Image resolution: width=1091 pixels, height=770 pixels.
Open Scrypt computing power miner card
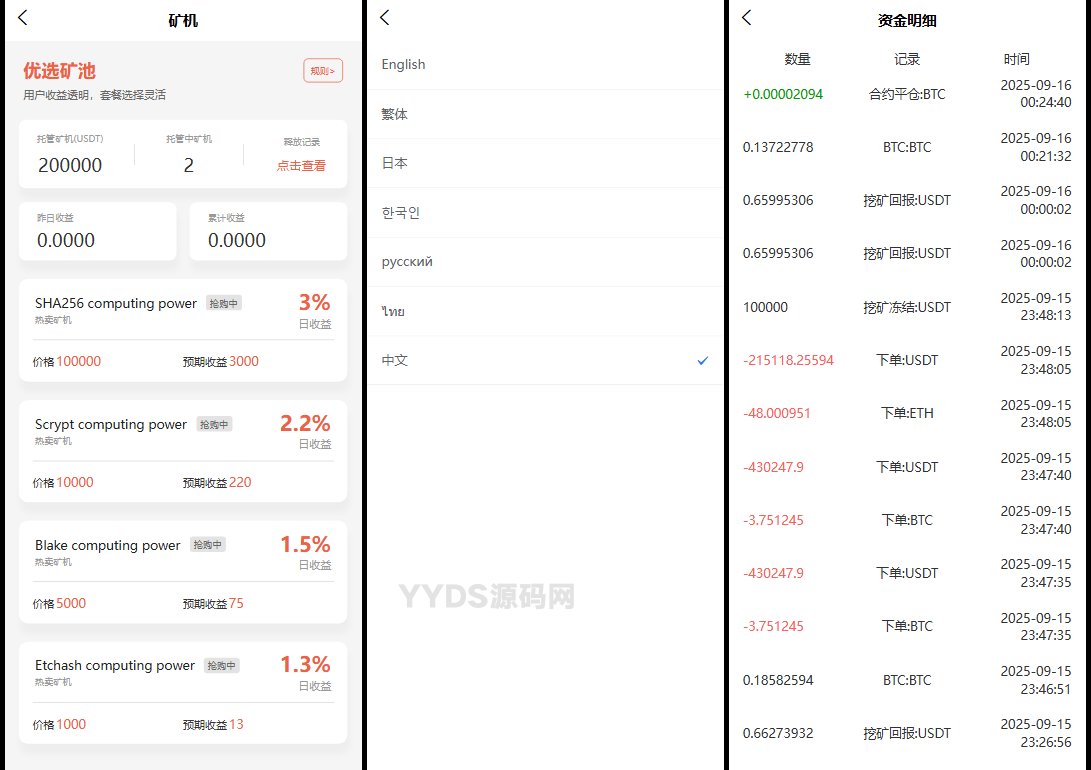pyautogui.click(x=183, y=451)
